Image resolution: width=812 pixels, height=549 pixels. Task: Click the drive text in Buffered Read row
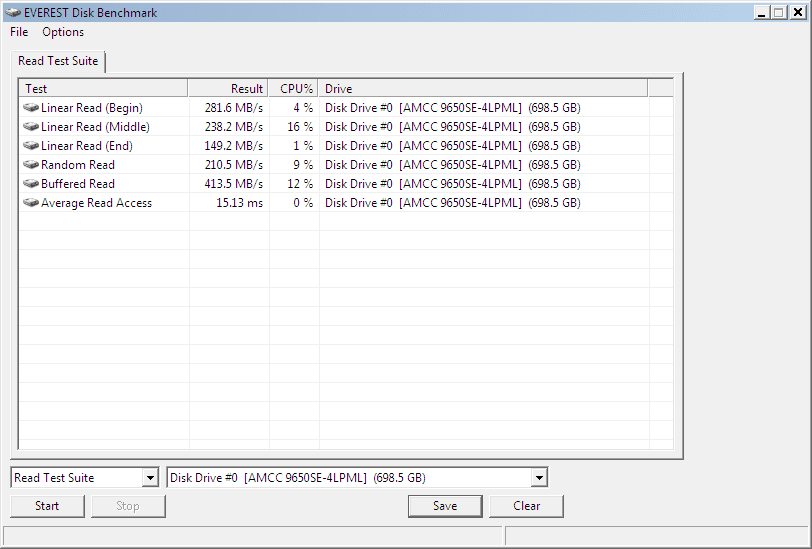click(x=453, y=184)
